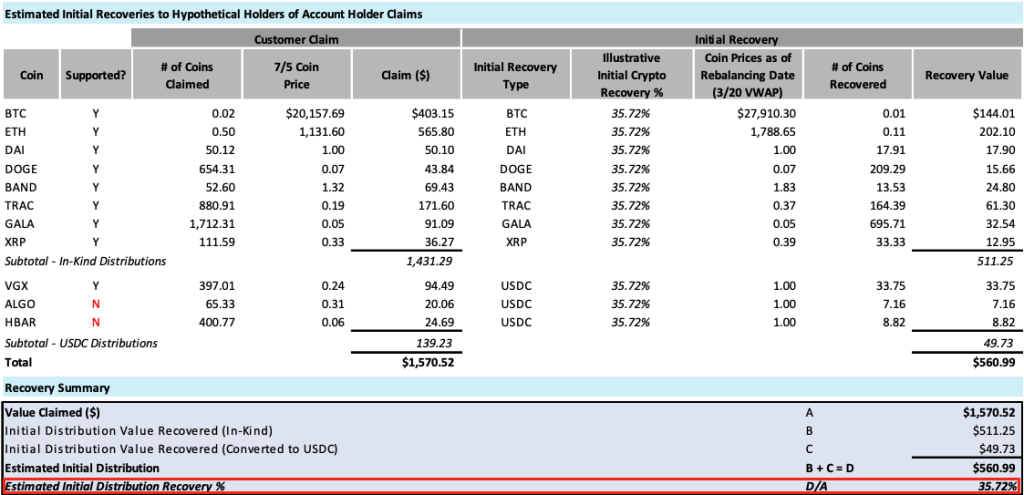
Task: Click the "N" supported flag for HBAR
Action: click(96, 322)
